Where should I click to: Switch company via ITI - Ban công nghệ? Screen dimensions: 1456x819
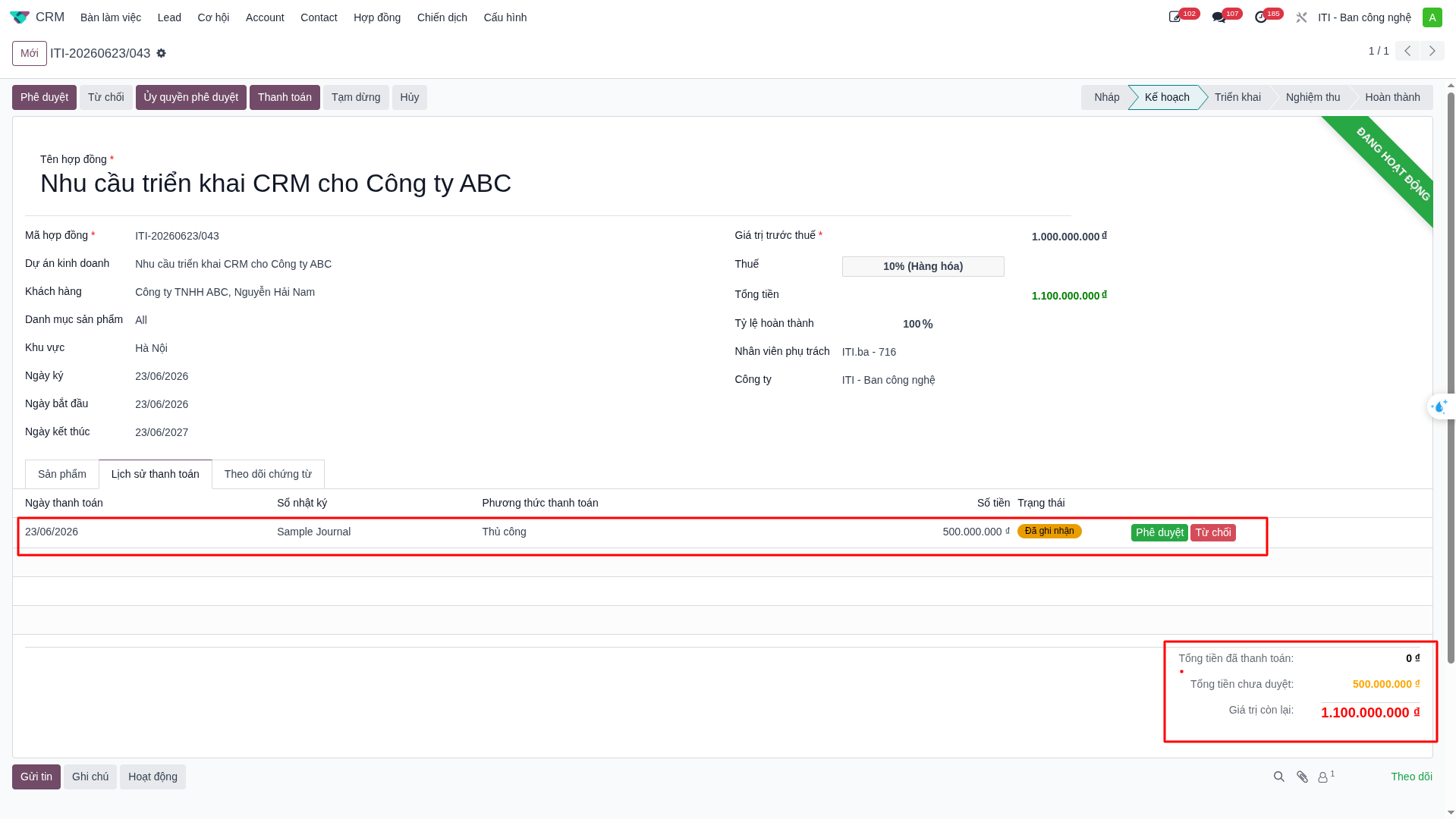[x=1364, y=17]
